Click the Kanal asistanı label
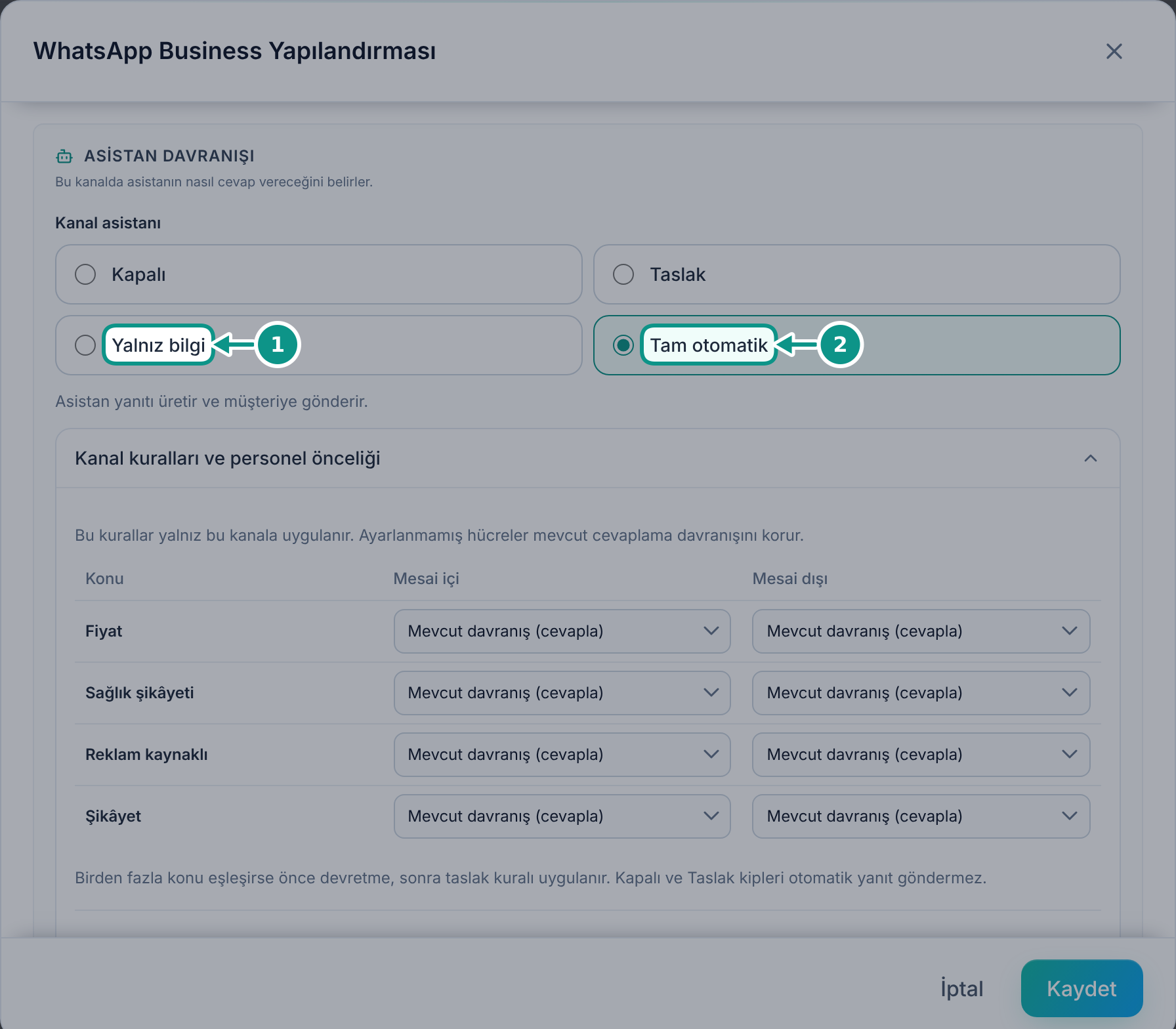This screenshot has height=1029, width=1176. pos(108,223)
